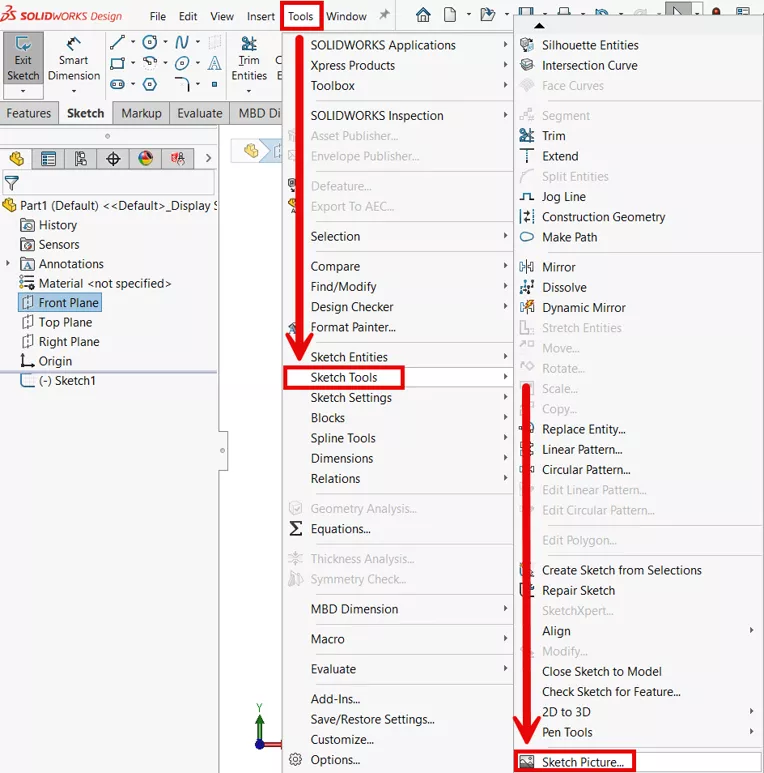Screen dimensions: 764x773
Task: Open the Tools menu
Action: pyautogui.click(x=301, y=16)
